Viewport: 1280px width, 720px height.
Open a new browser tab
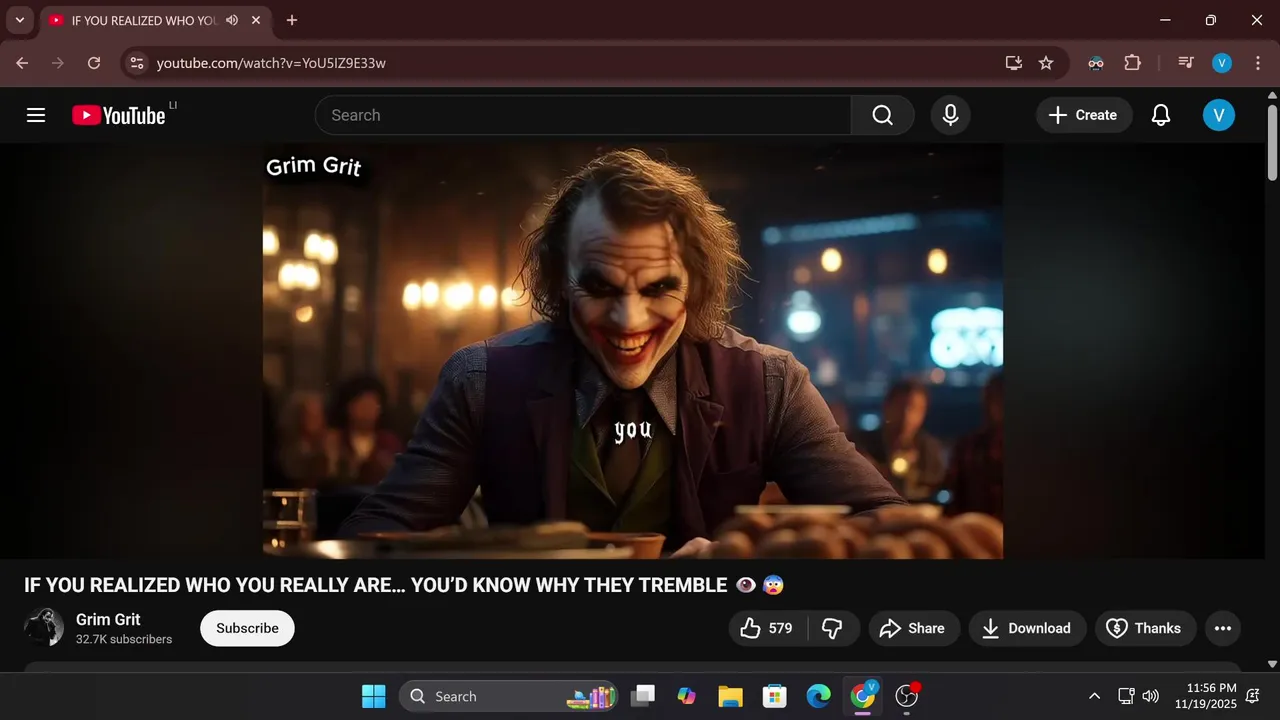[291, 20]
